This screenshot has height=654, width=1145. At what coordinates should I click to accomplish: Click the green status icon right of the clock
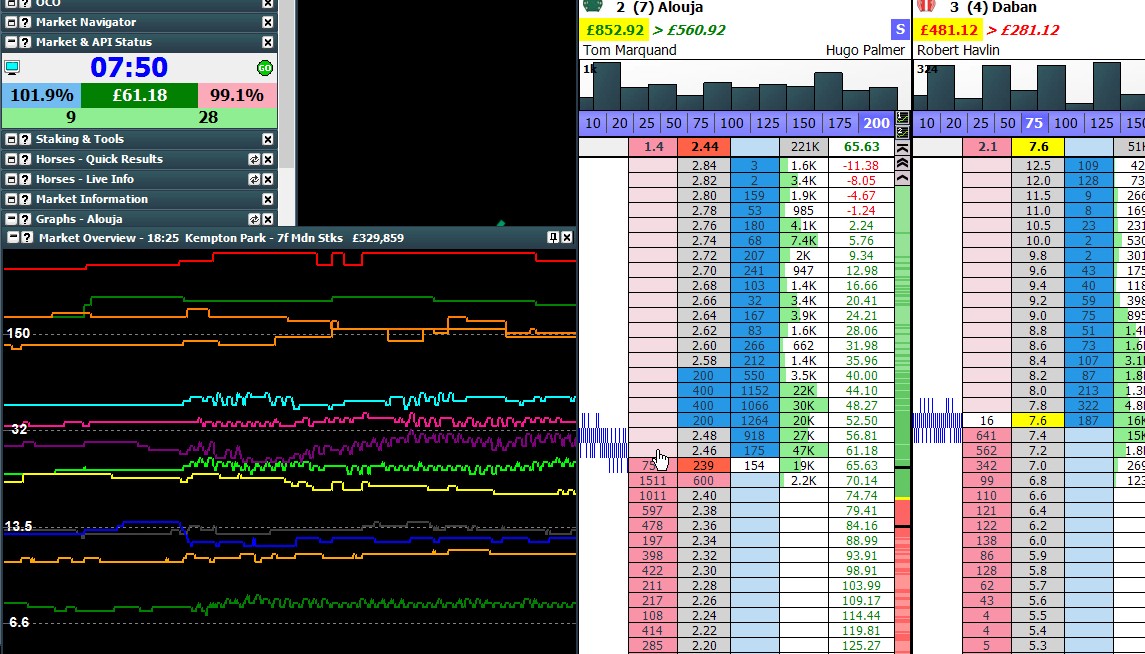265,66
